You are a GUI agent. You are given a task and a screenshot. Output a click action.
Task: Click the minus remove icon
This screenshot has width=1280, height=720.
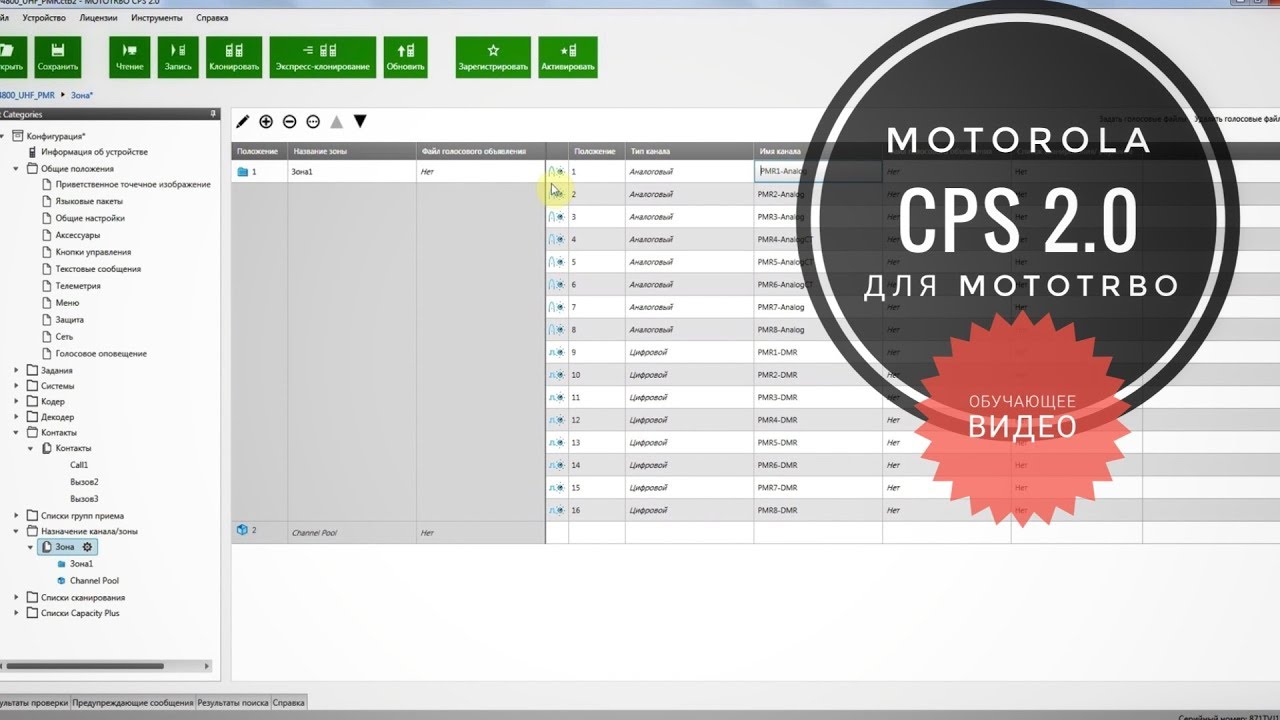click(x=289, y=121)
